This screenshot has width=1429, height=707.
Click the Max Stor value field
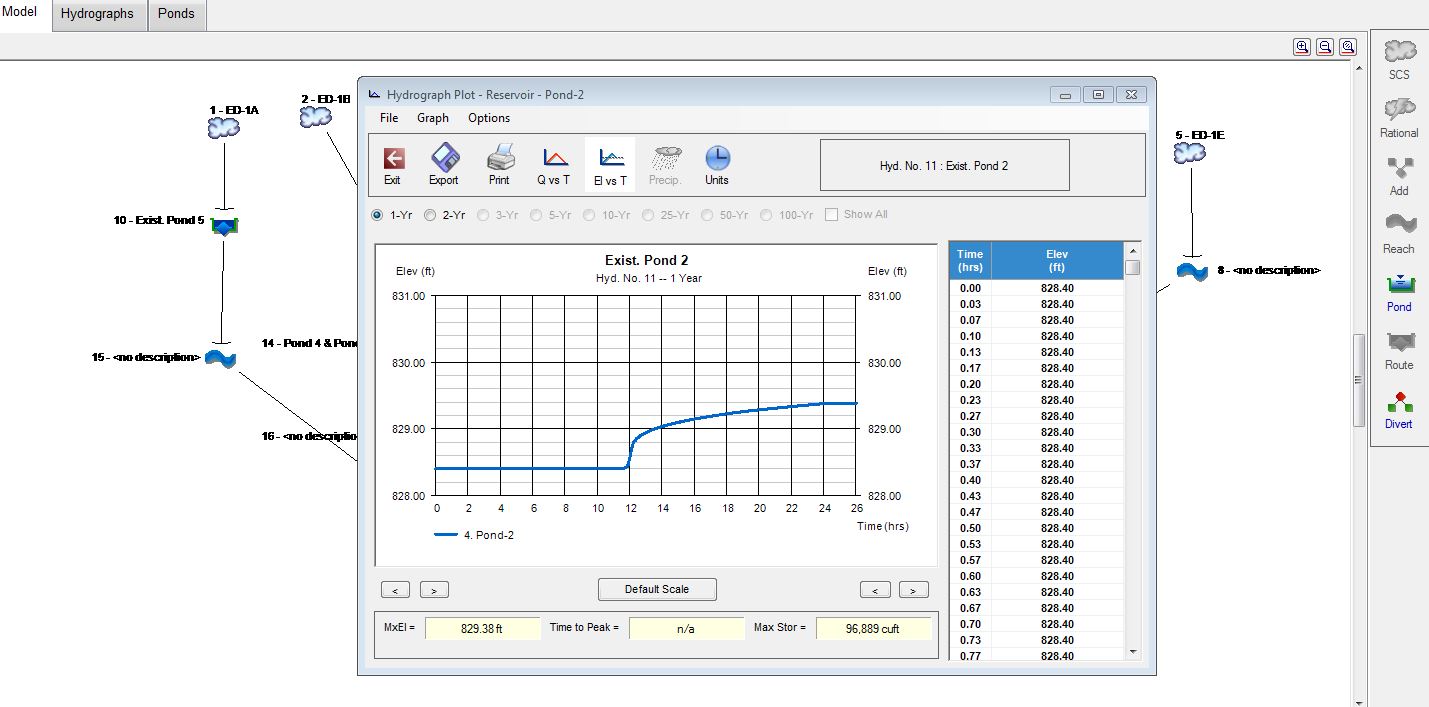[873, 629]
